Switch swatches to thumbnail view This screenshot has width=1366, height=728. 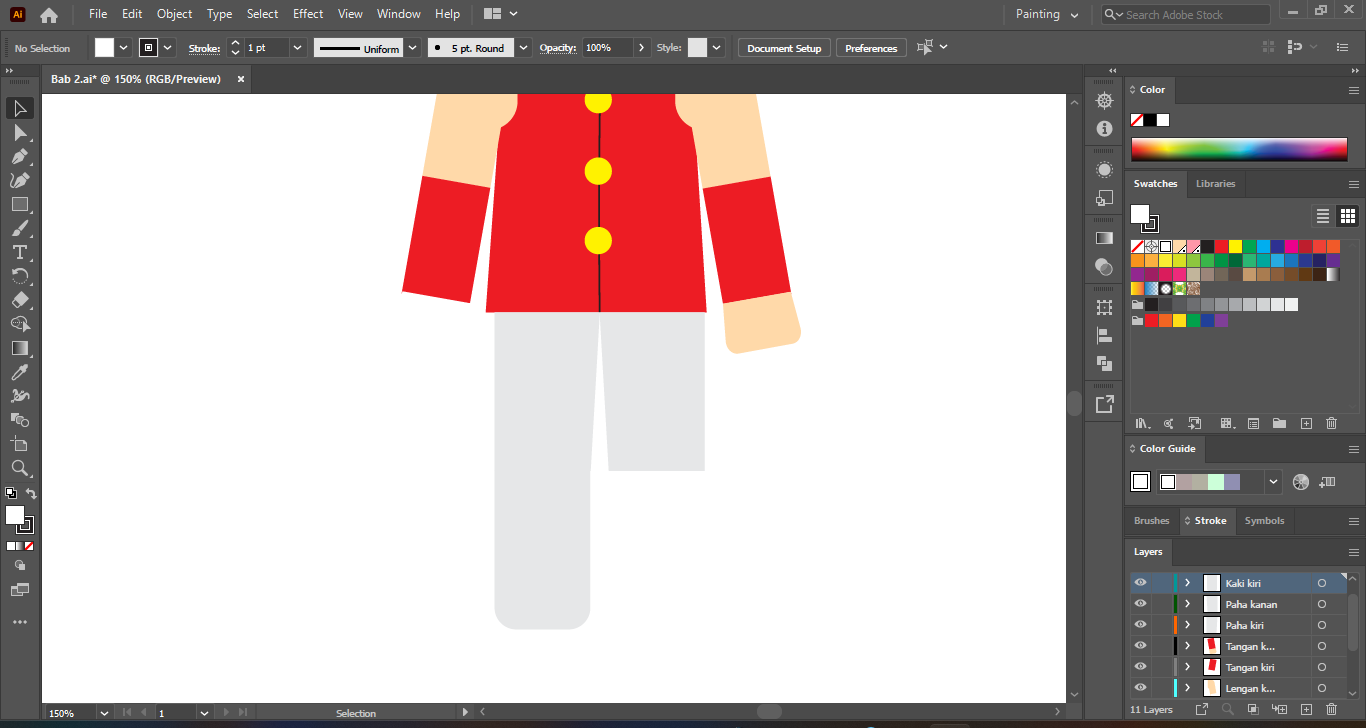click(1348, 216)
